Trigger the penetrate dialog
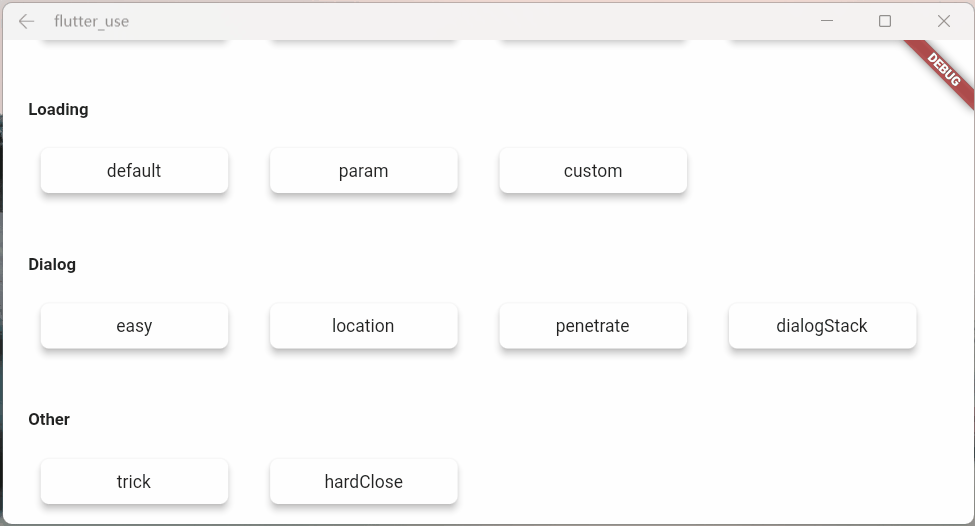Screen dimensions: 975x526 [x=593, y=326]
